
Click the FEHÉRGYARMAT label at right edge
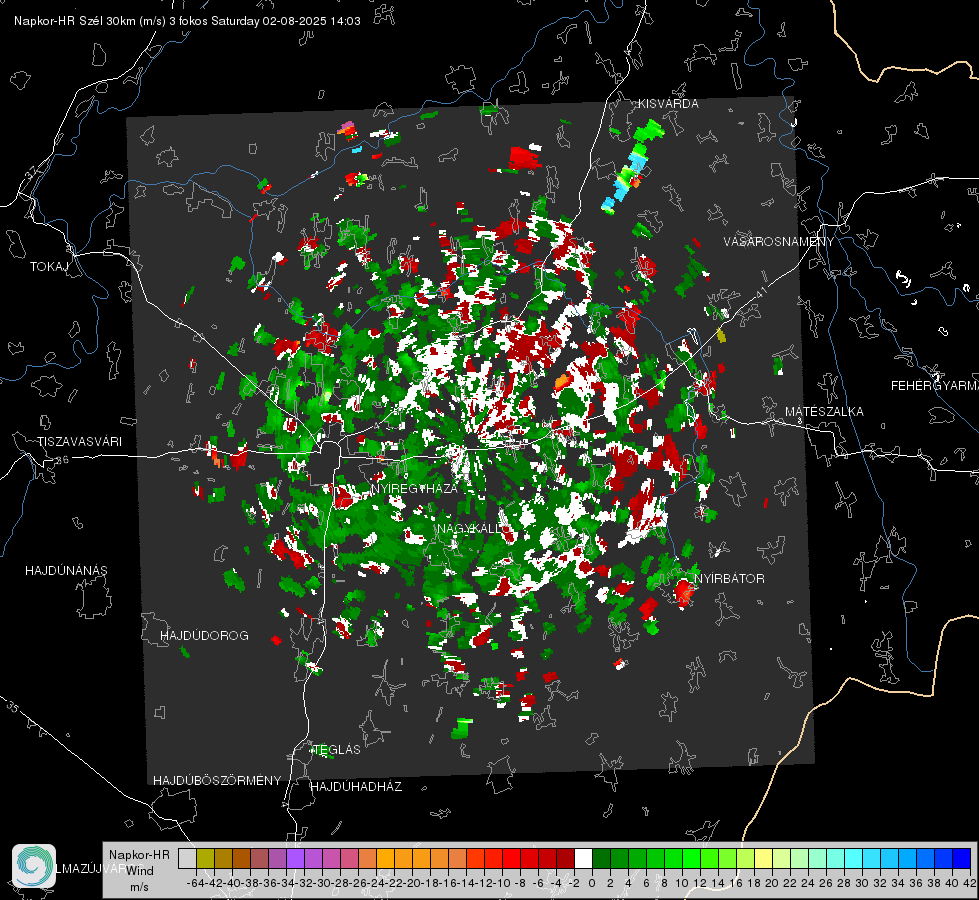935,386
